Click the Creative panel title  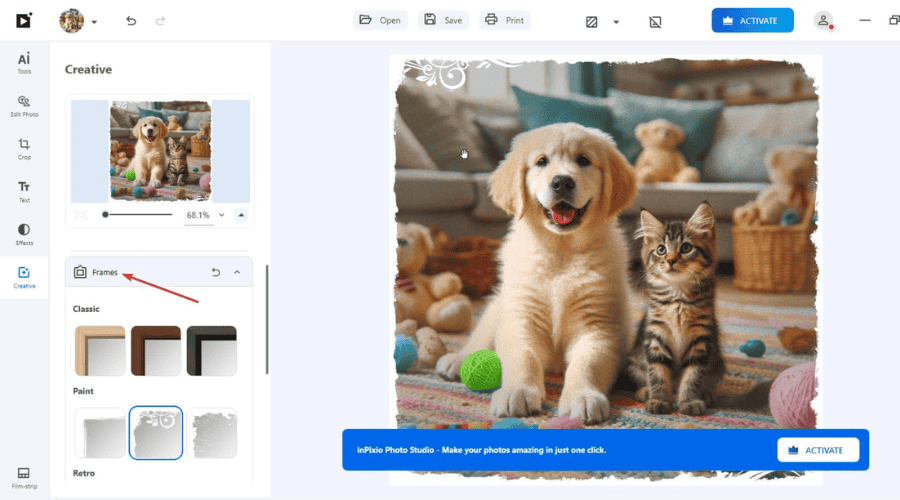88,69
